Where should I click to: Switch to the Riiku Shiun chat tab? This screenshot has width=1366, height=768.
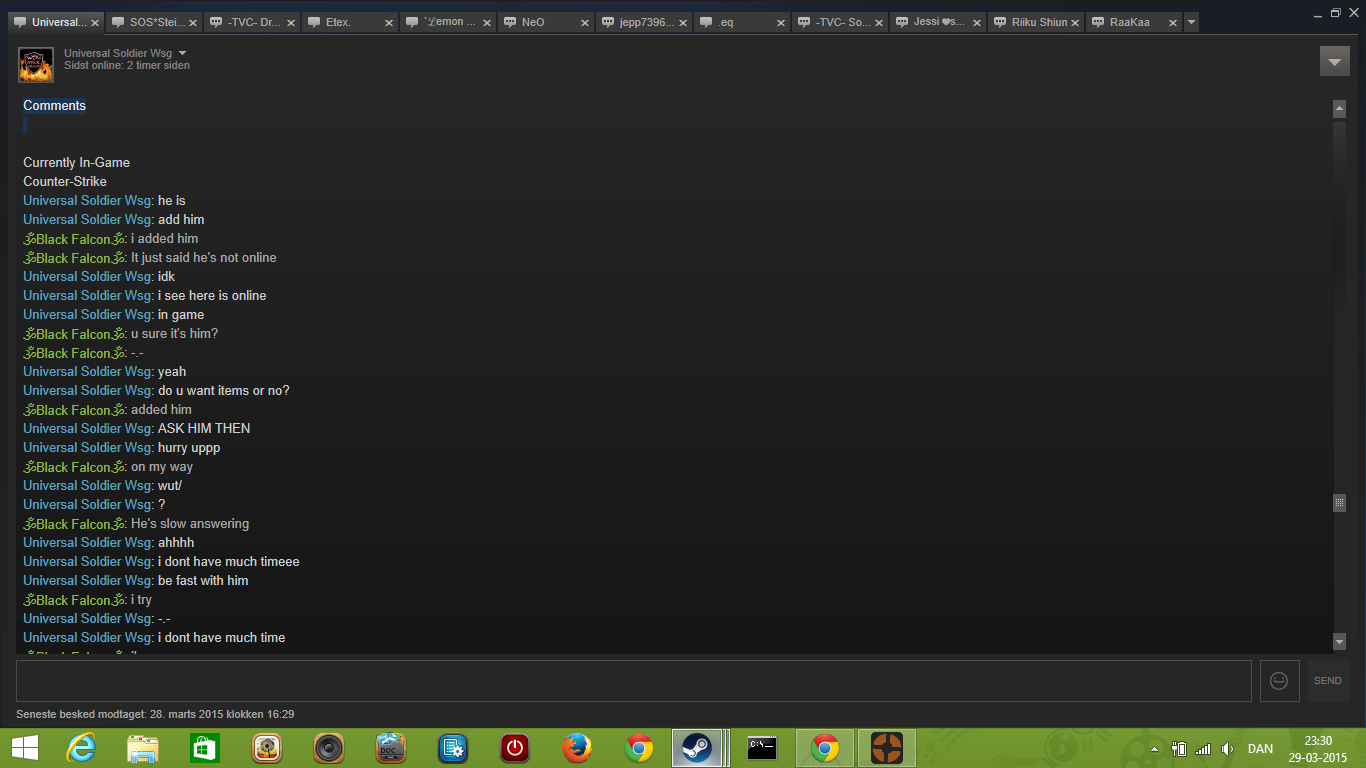(1038, 22)
